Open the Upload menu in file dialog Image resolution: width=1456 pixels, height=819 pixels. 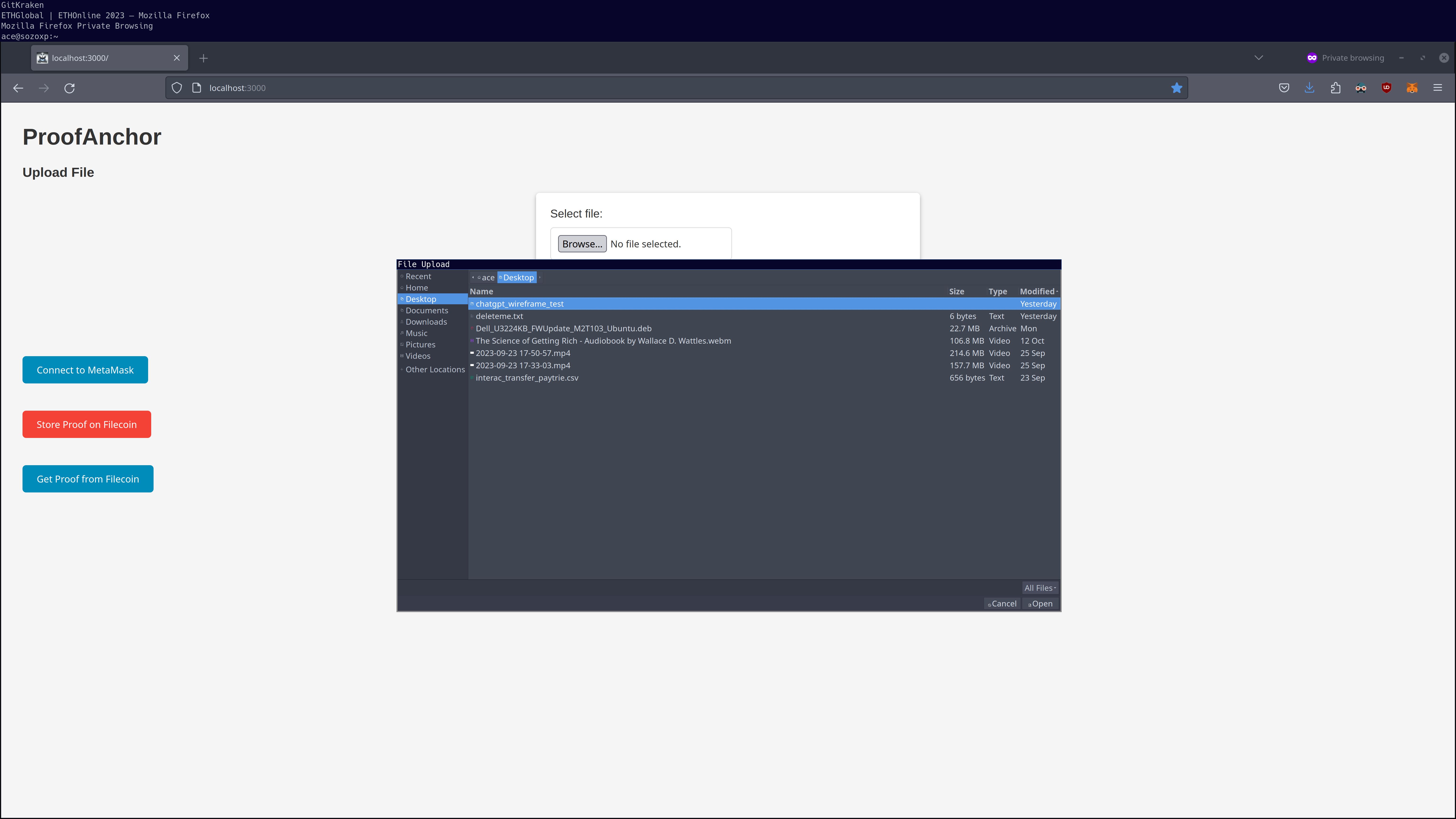pyautogui.click(x=435, y=264)
